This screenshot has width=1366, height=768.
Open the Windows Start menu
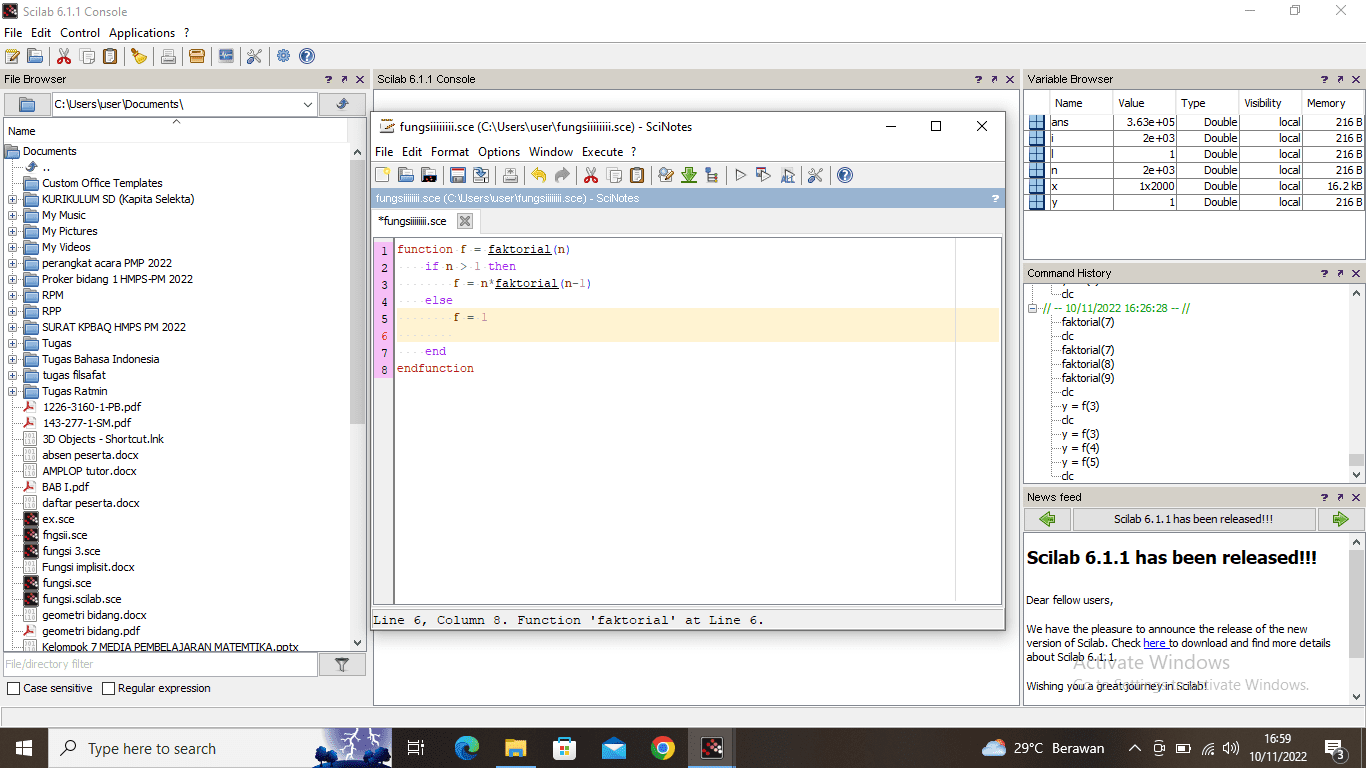click(23, 748)
